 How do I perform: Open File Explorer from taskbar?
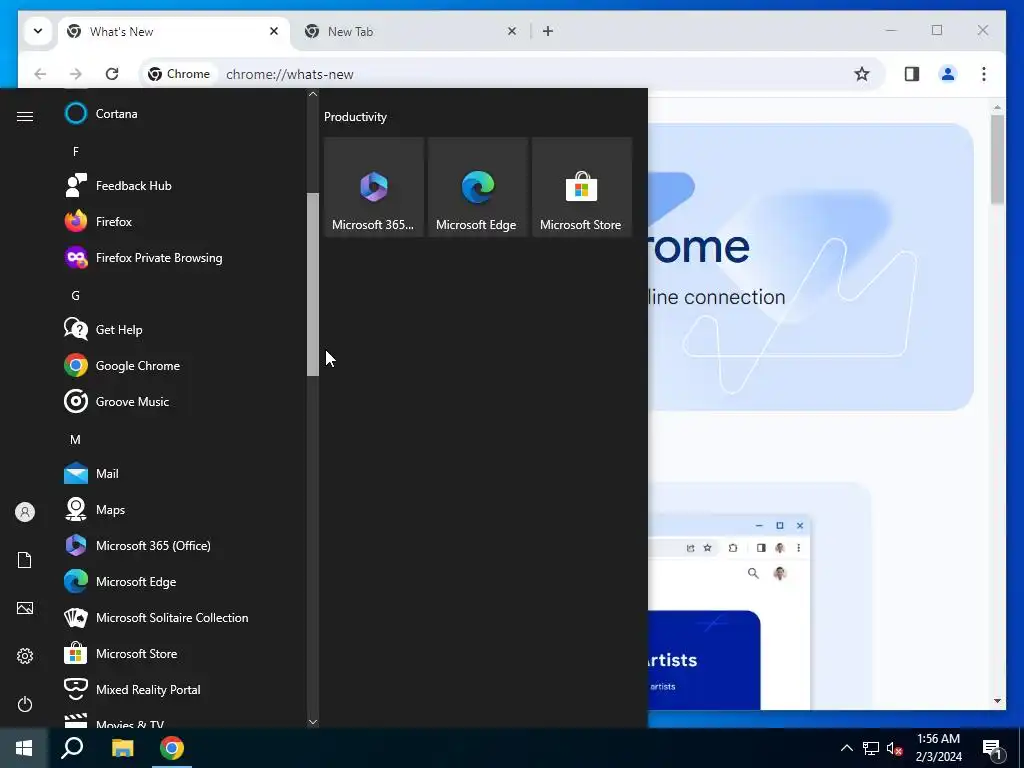point(122,748)
